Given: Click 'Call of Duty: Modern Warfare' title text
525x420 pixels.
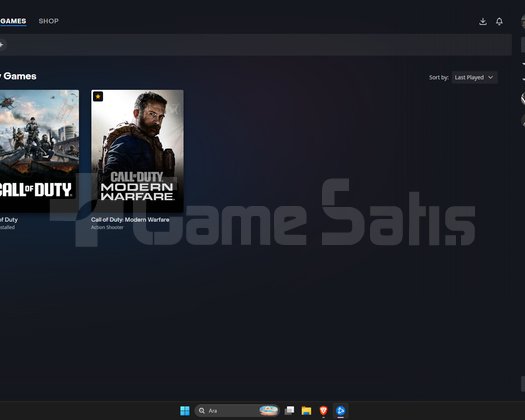Looking at the screenshot, I should point(130,220).
